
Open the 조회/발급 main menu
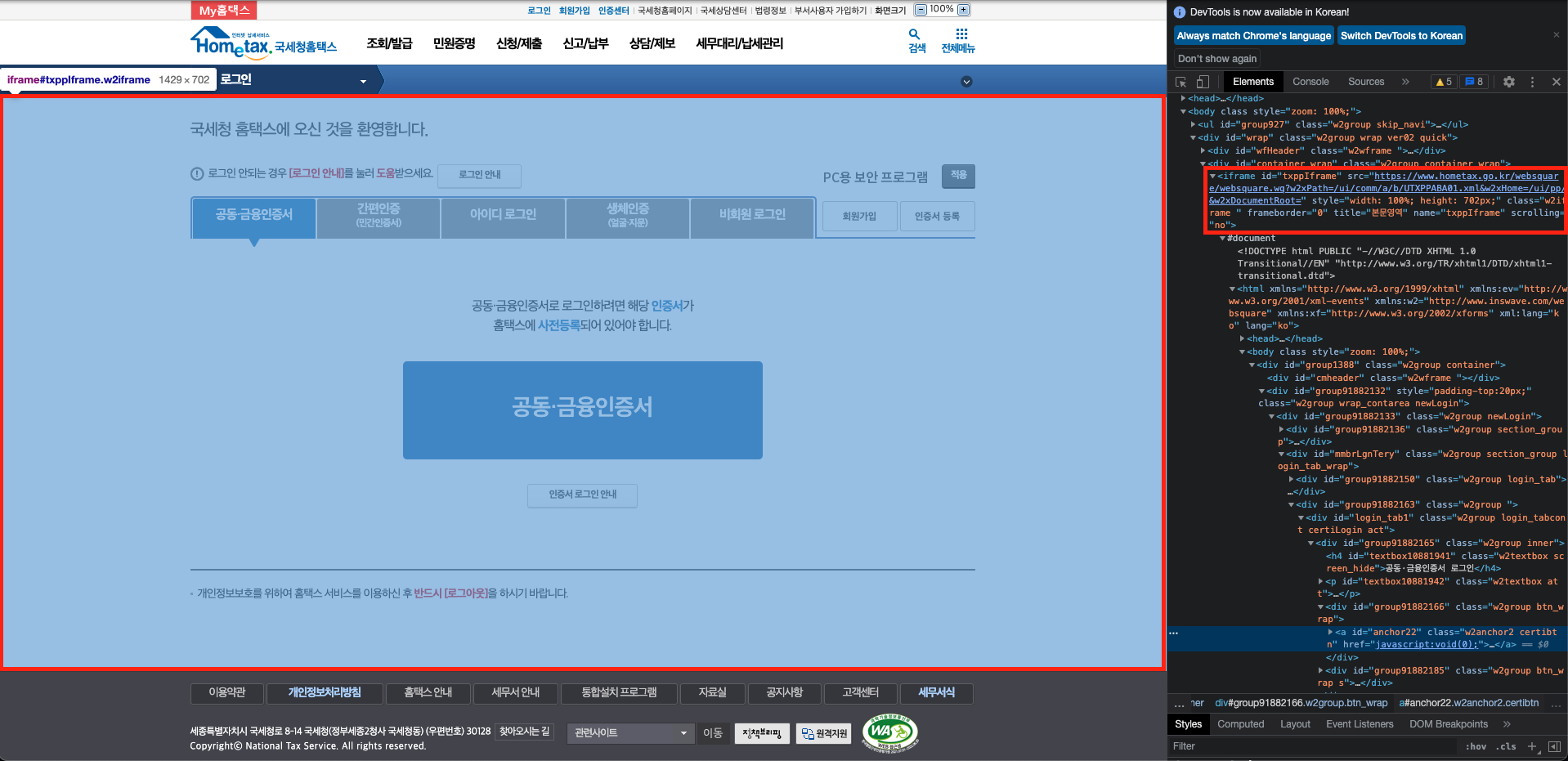[x=389, y=43]
